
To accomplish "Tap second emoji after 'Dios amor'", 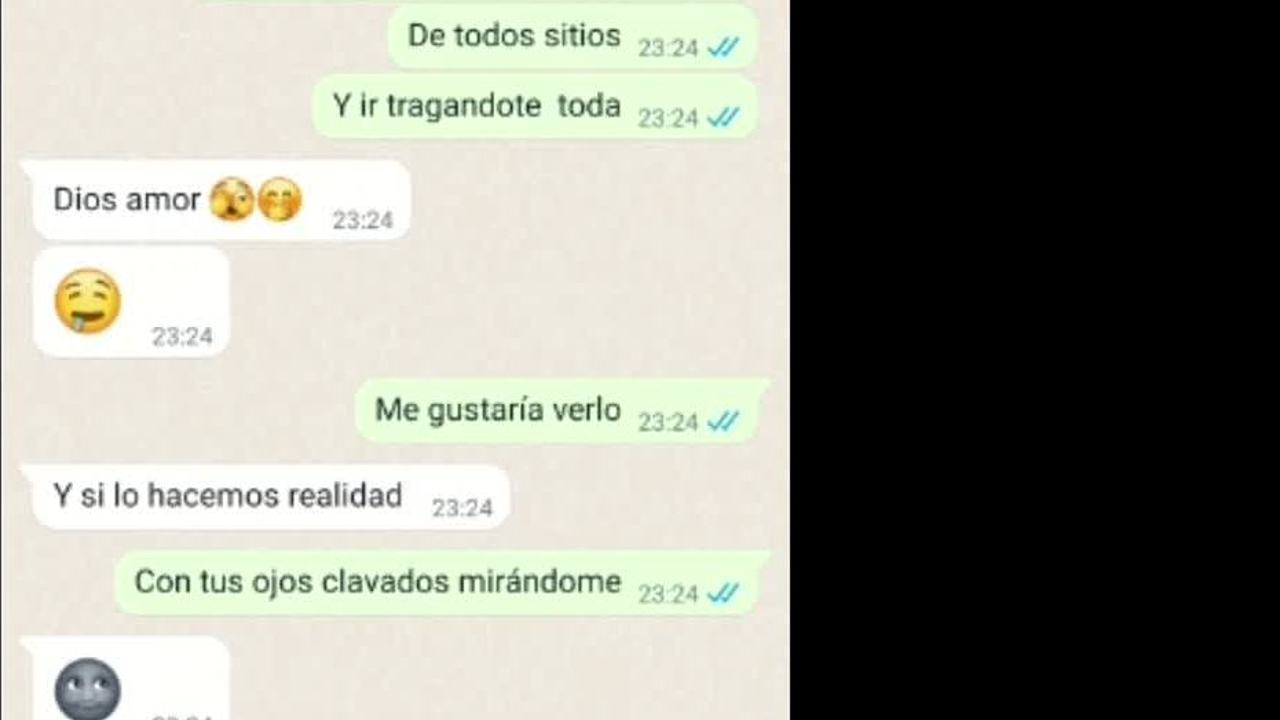I will coord(280,200).
